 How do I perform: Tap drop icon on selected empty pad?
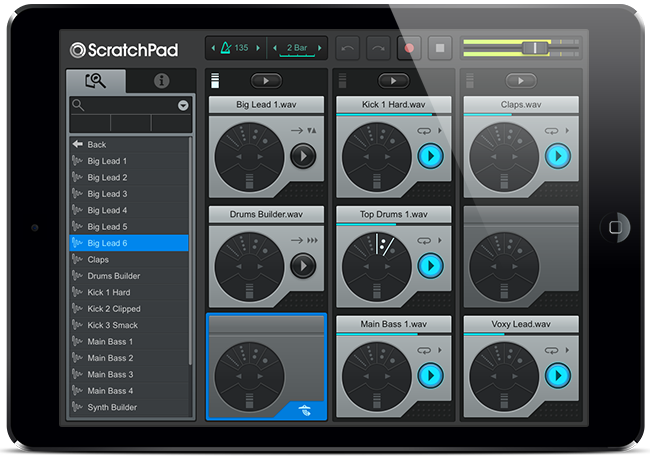coord(305,411)
